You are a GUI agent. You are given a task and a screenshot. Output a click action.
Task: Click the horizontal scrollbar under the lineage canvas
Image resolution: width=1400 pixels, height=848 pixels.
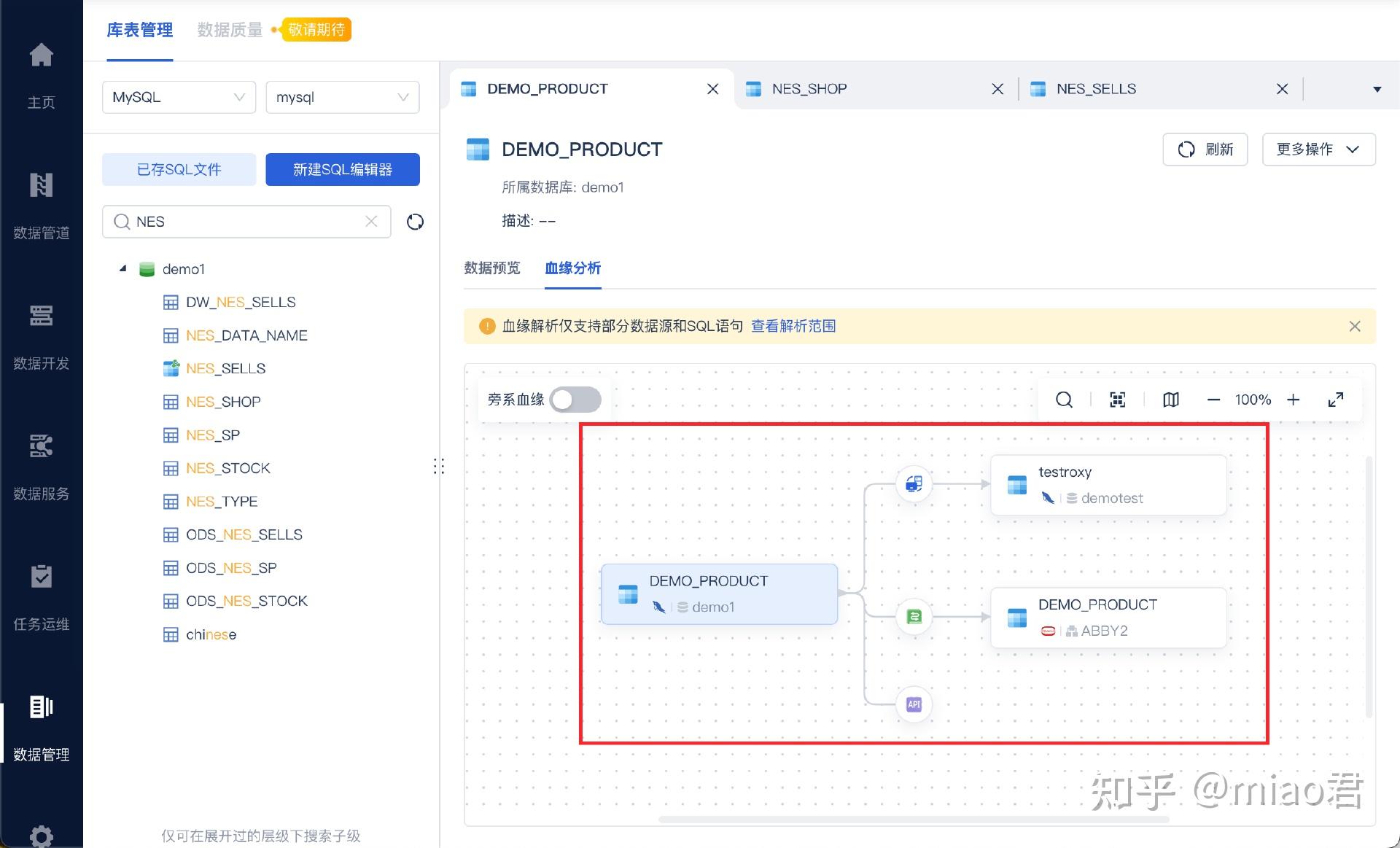[x=913, y=820]
